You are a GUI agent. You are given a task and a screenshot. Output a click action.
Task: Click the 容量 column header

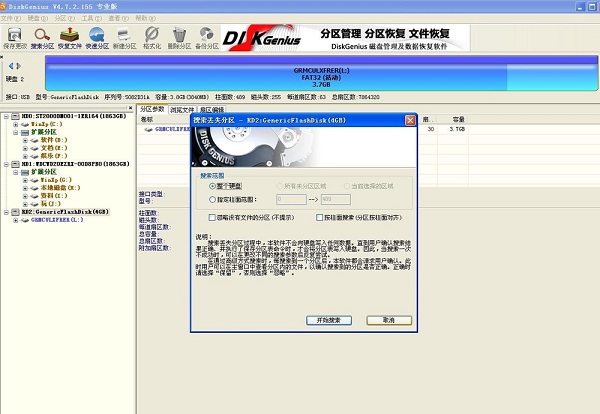pos(458,120)
